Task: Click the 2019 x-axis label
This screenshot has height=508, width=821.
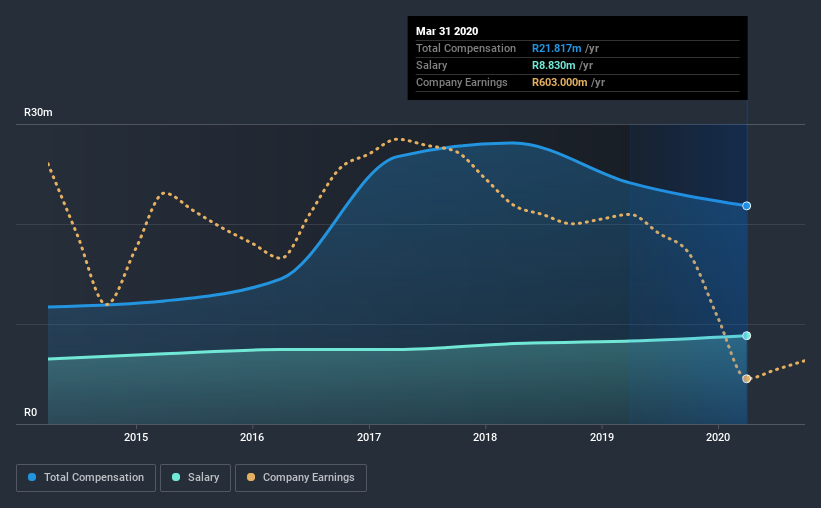Action: click(x=602, y=437)
